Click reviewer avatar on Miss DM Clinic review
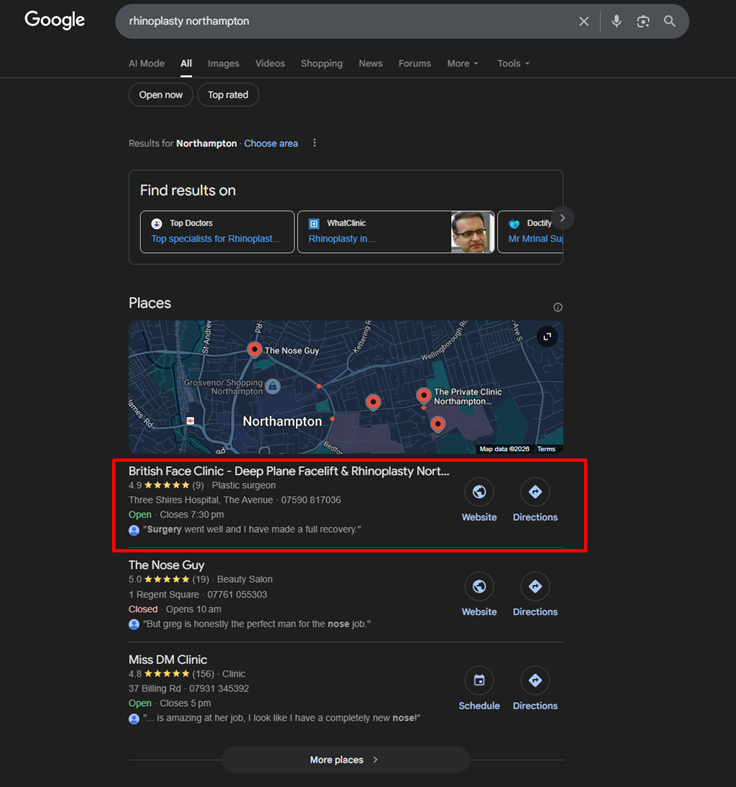 134,719
